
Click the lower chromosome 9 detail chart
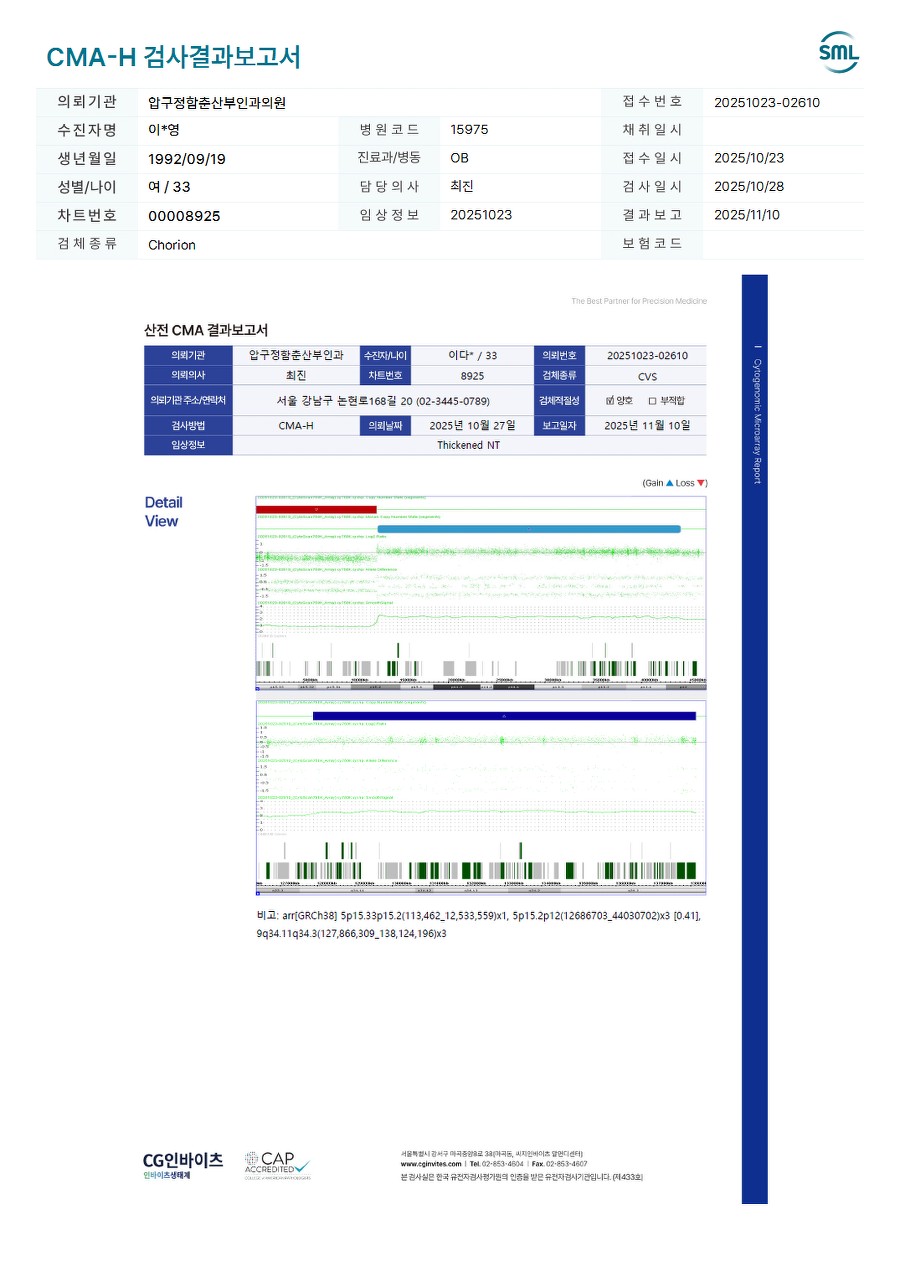pos(481,798)
